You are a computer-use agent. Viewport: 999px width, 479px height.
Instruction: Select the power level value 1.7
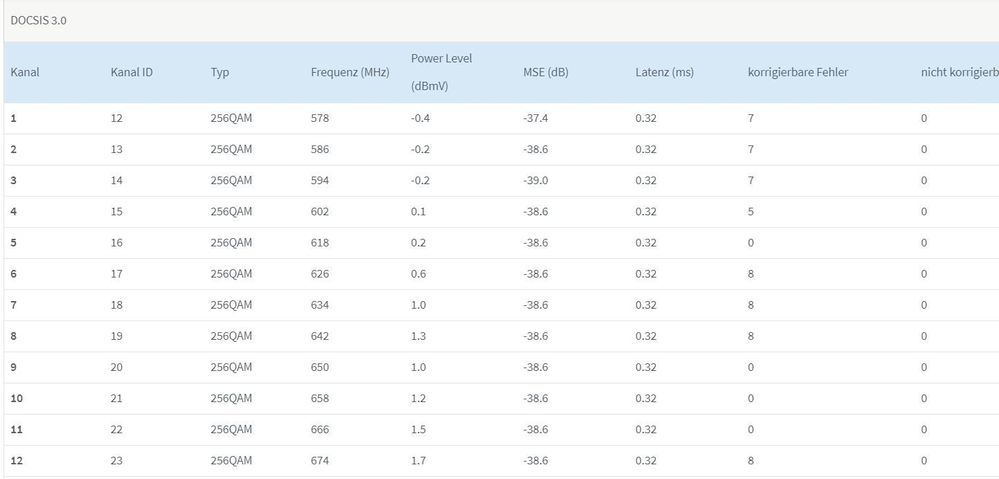point(419,461)
